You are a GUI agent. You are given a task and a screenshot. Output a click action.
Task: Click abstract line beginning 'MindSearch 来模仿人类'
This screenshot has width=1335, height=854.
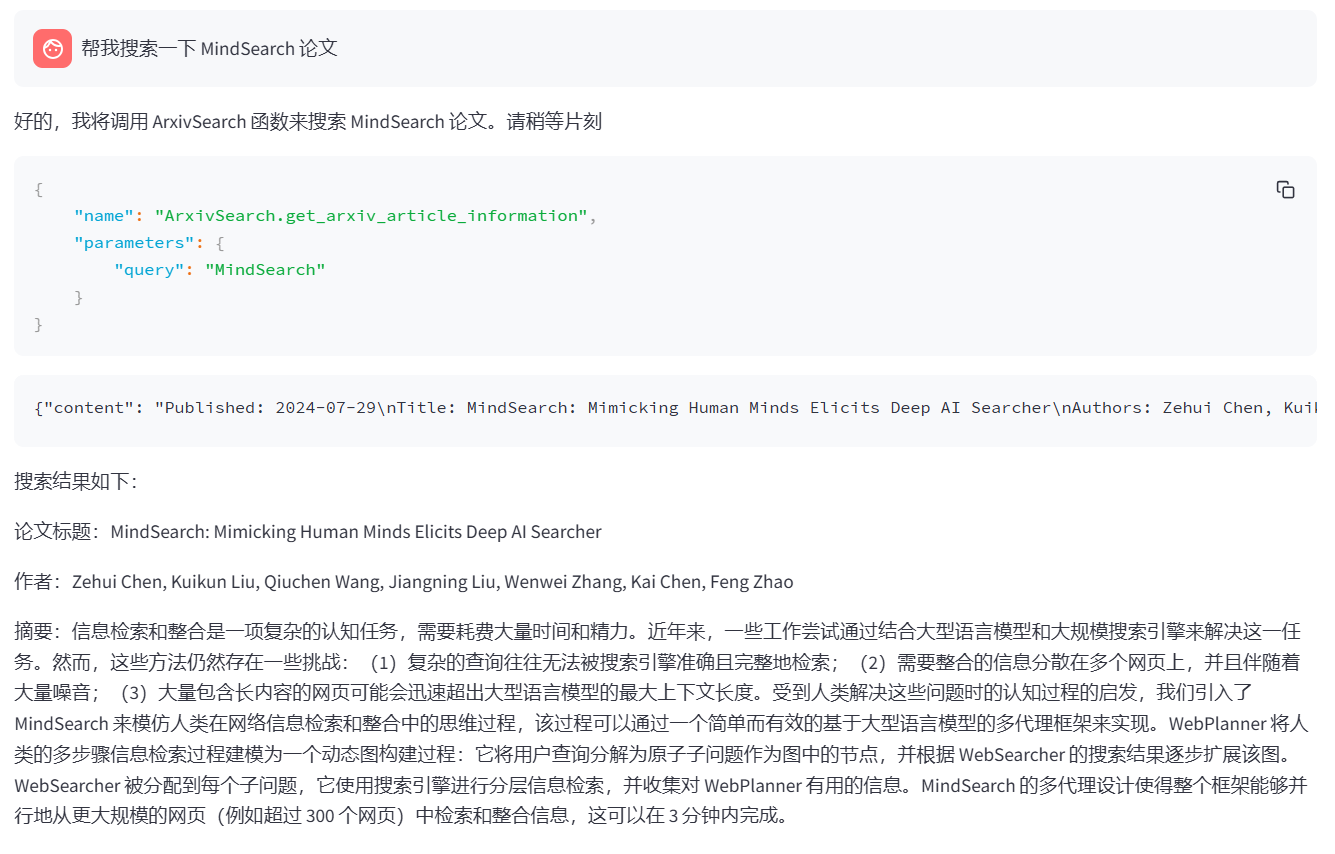click(661, 723)
